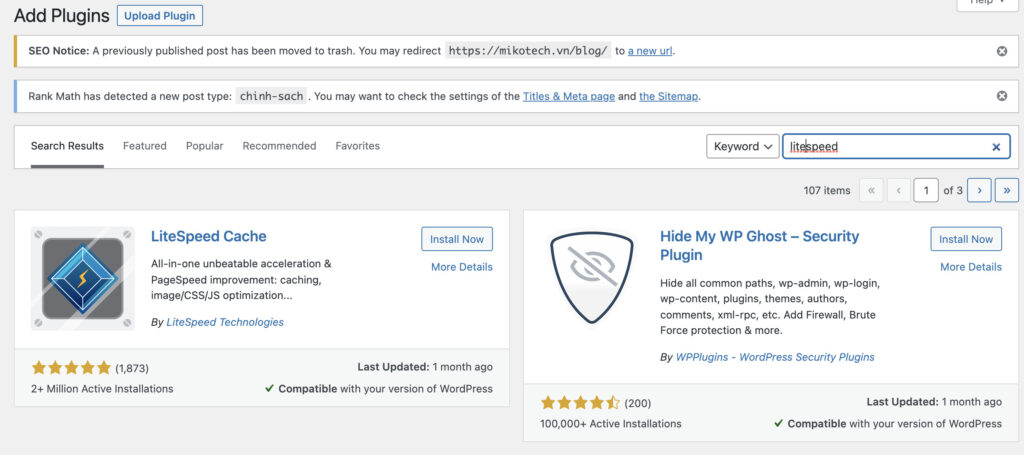
Task: Go to the next results page
Action: (979, 190)
